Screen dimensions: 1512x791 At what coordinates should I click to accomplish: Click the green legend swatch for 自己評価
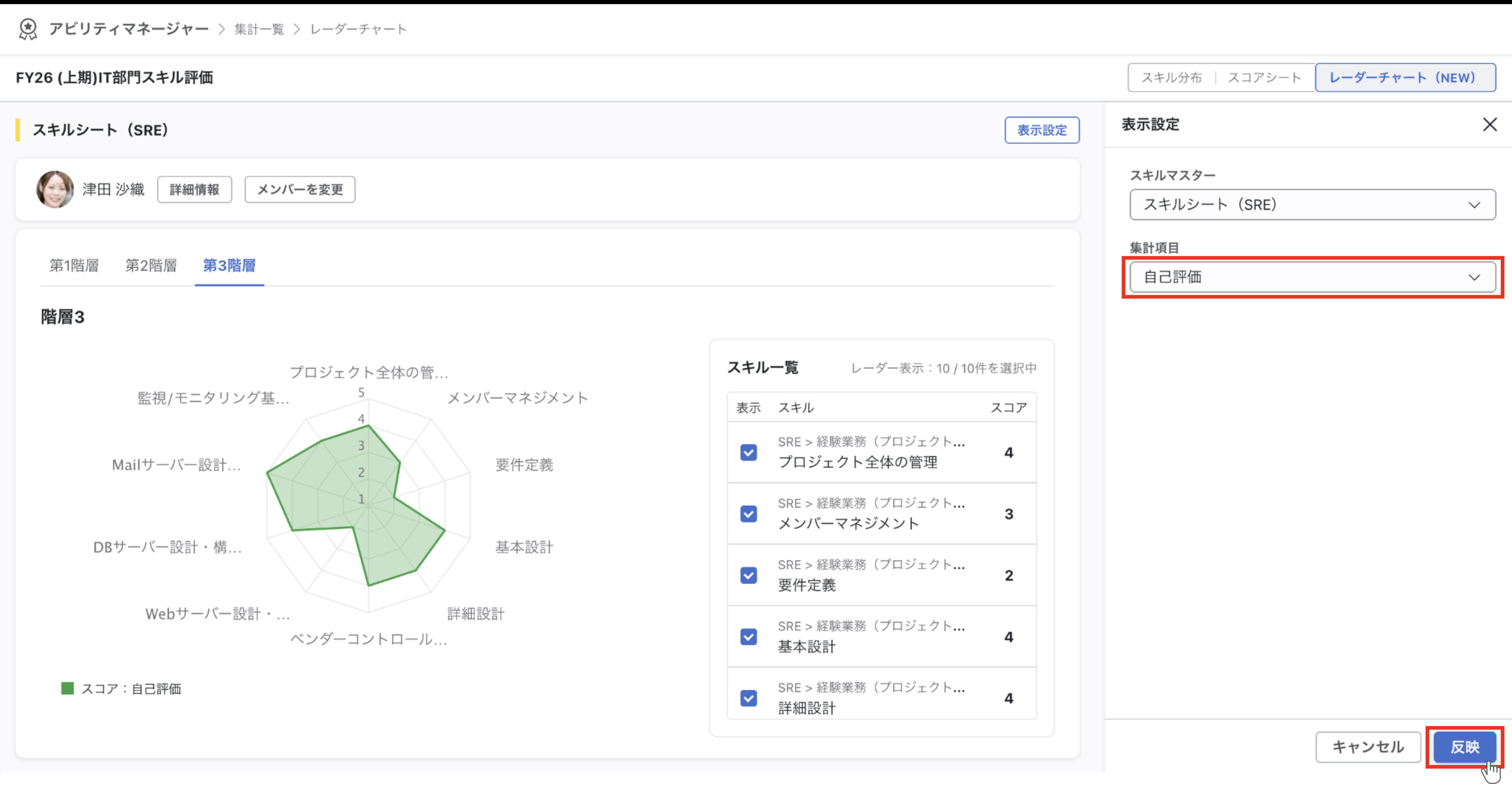tap(67, 688)
